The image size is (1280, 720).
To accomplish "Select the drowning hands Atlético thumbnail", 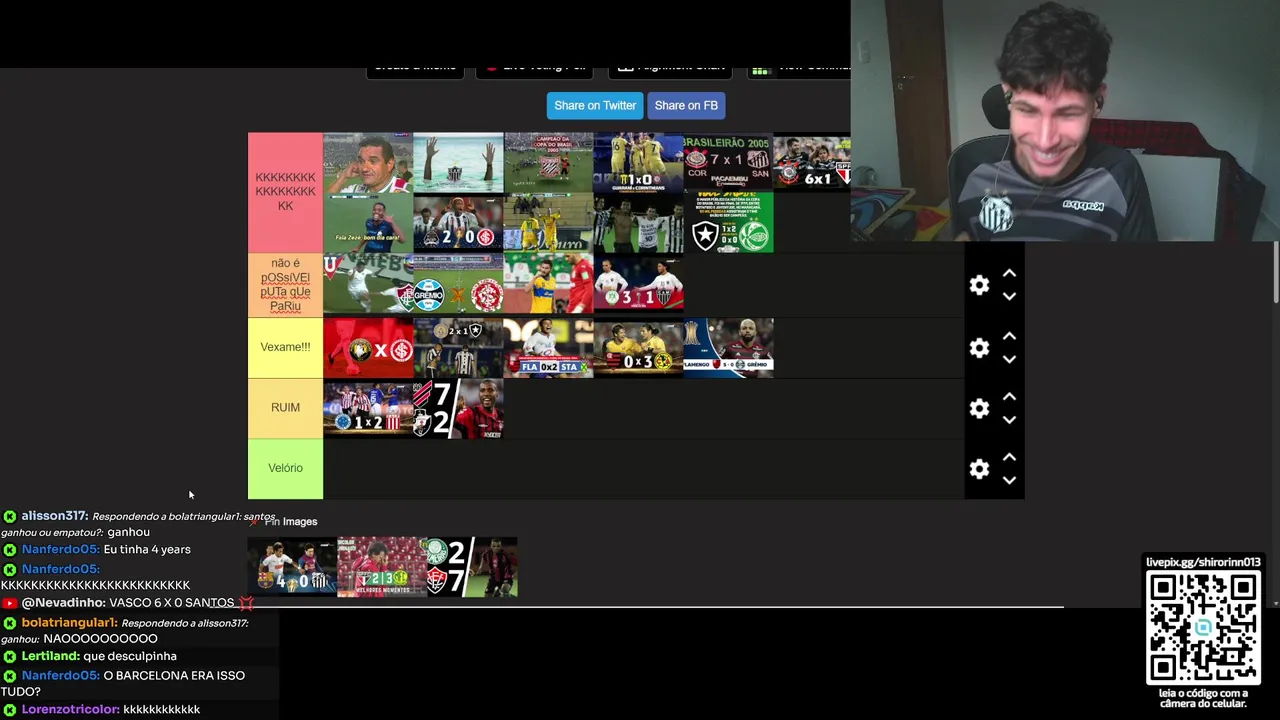I will pos(458,162).
